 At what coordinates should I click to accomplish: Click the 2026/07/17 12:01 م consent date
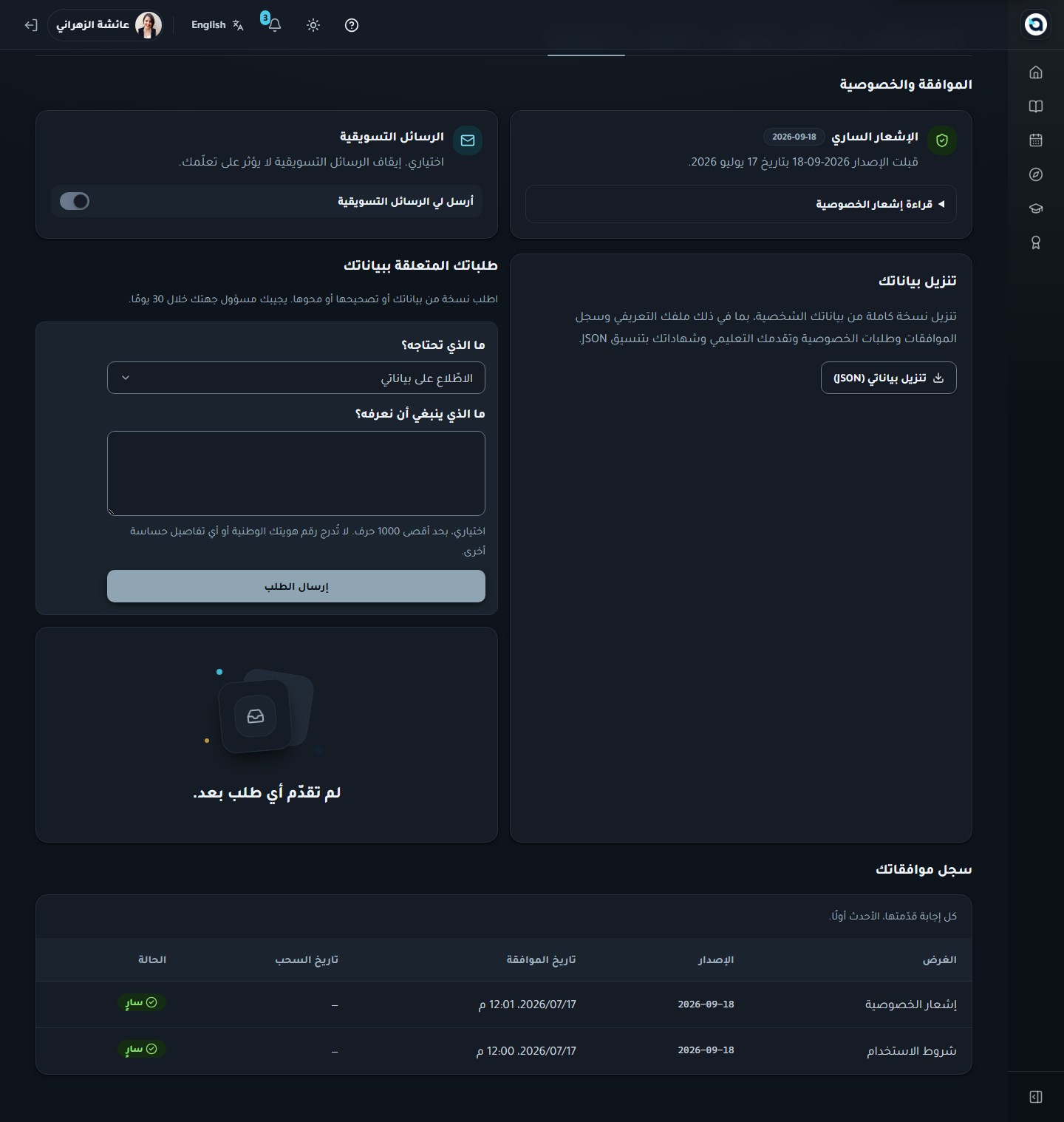pyautogui.click(x=527, y=1004)
